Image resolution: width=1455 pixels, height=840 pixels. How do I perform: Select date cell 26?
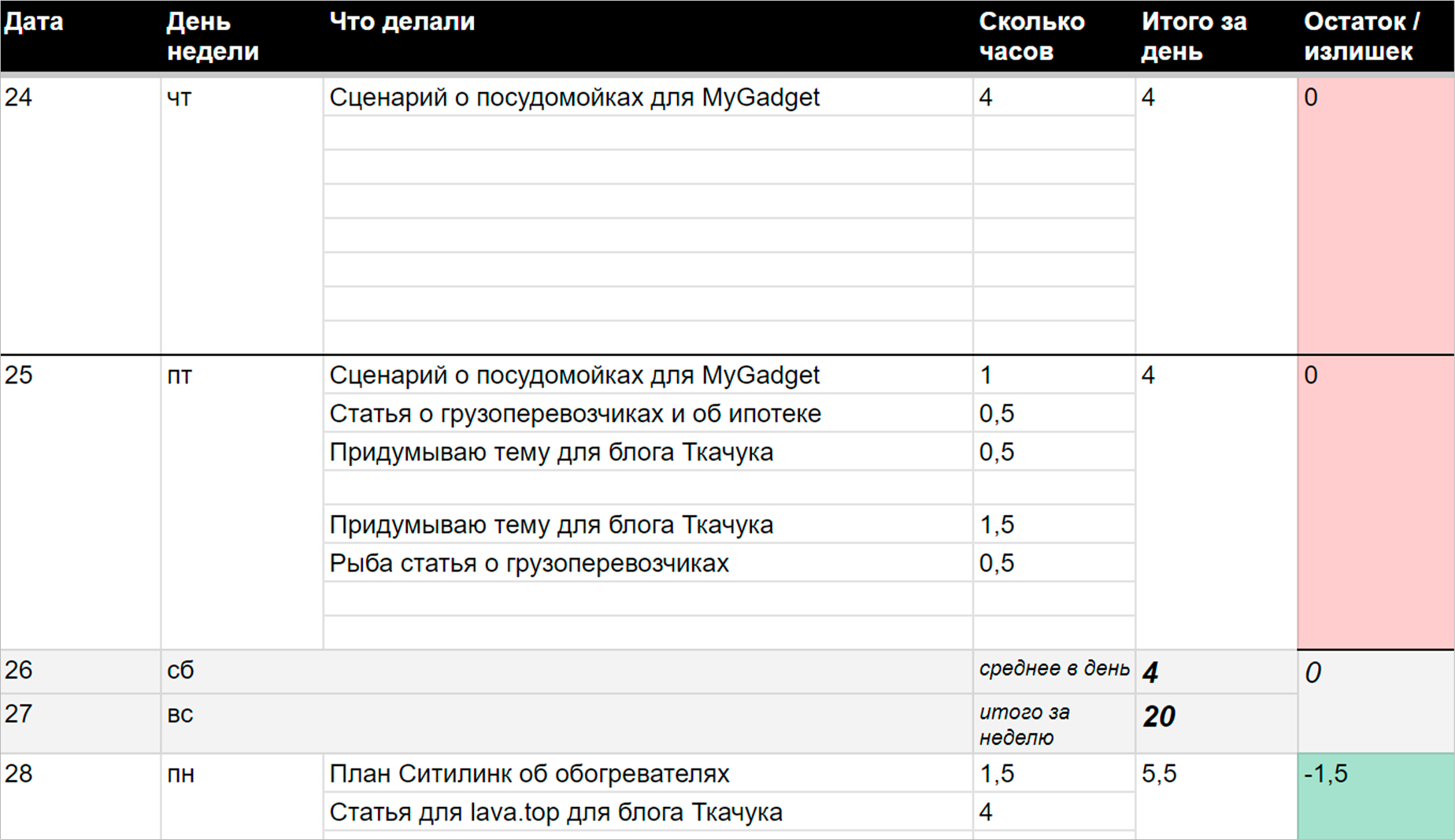pos(80,672)
